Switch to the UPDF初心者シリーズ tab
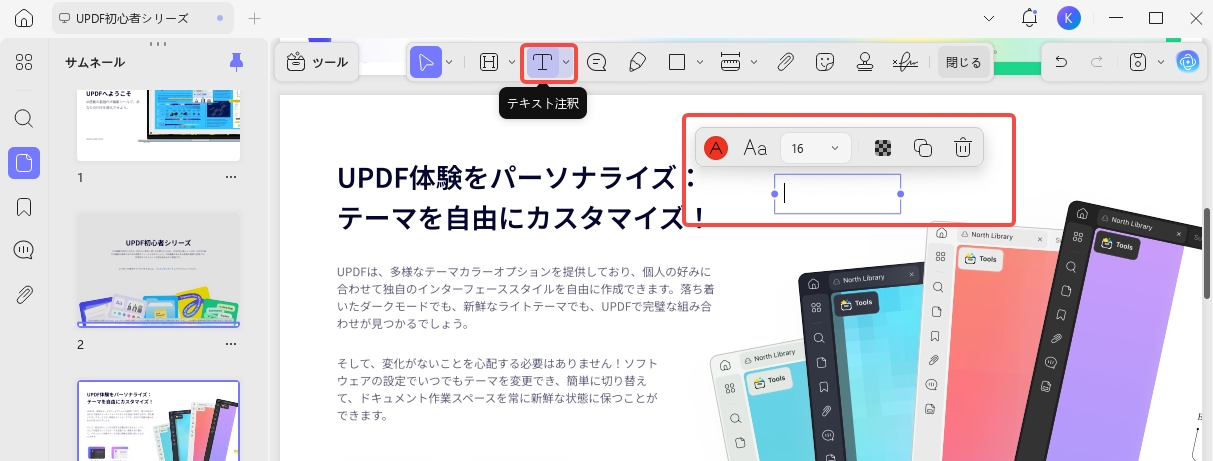The height and width of the screenshot is (461, 1213). pyautogui.click(x=142, y=18)
